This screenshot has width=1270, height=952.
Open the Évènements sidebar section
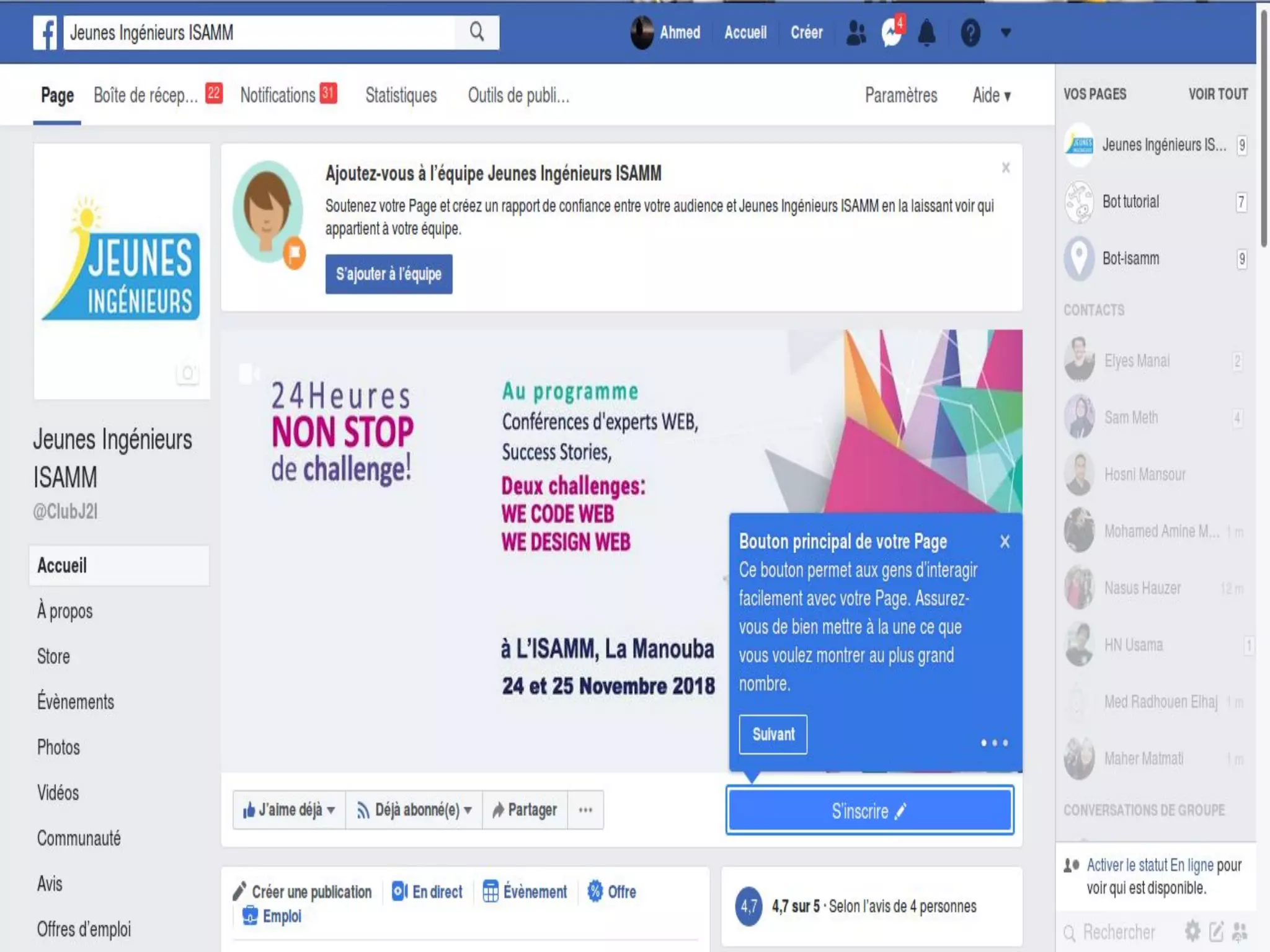coord(76,702)
